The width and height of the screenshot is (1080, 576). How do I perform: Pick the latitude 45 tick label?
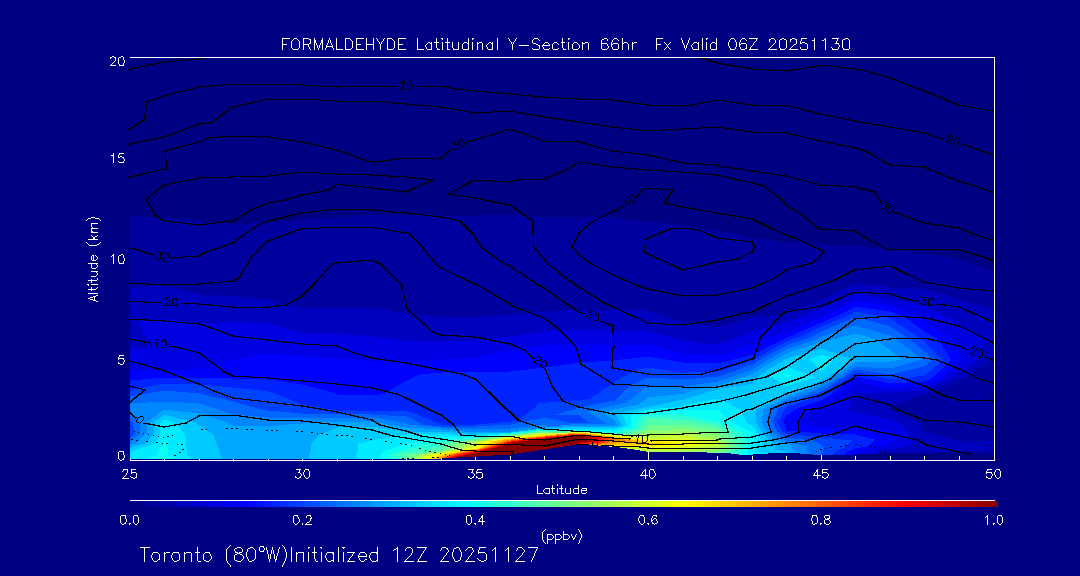(x=821, y=473)
